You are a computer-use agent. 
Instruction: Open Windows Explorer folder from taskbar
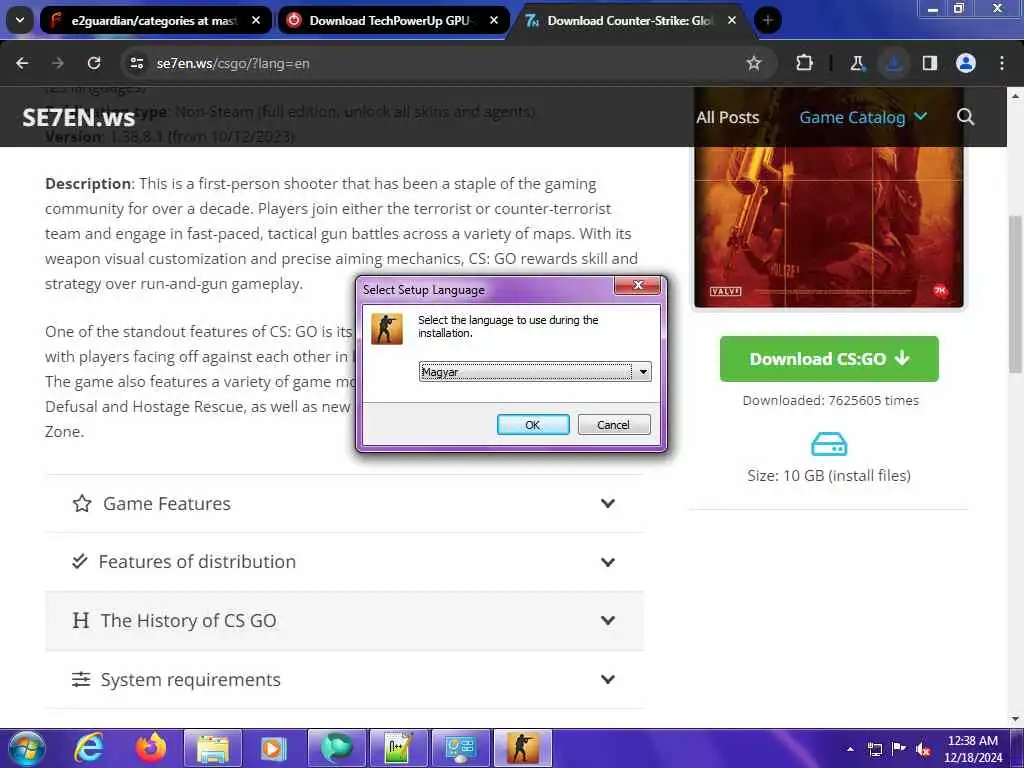click(x=213, y=748)
